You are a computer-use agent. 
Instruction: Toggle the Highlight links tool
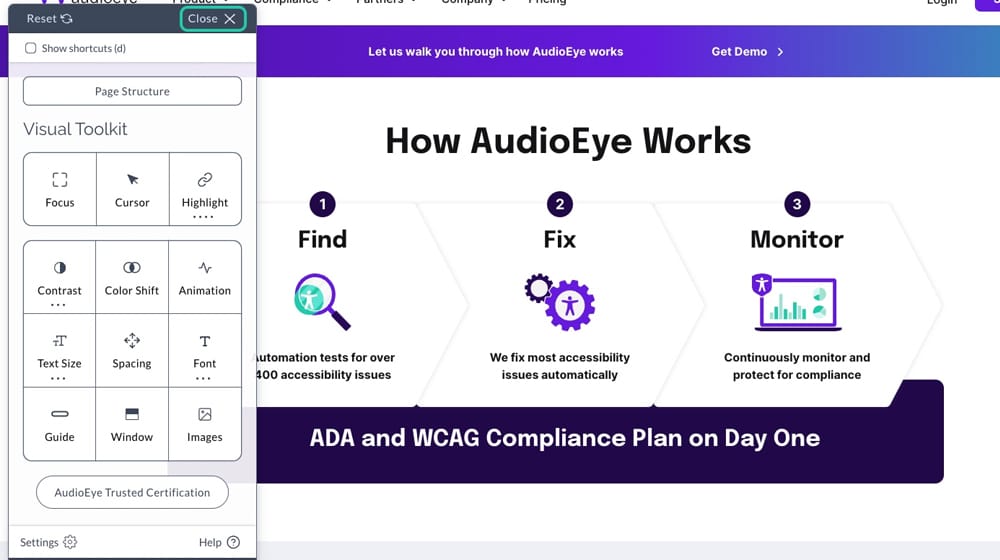[205, 189]
